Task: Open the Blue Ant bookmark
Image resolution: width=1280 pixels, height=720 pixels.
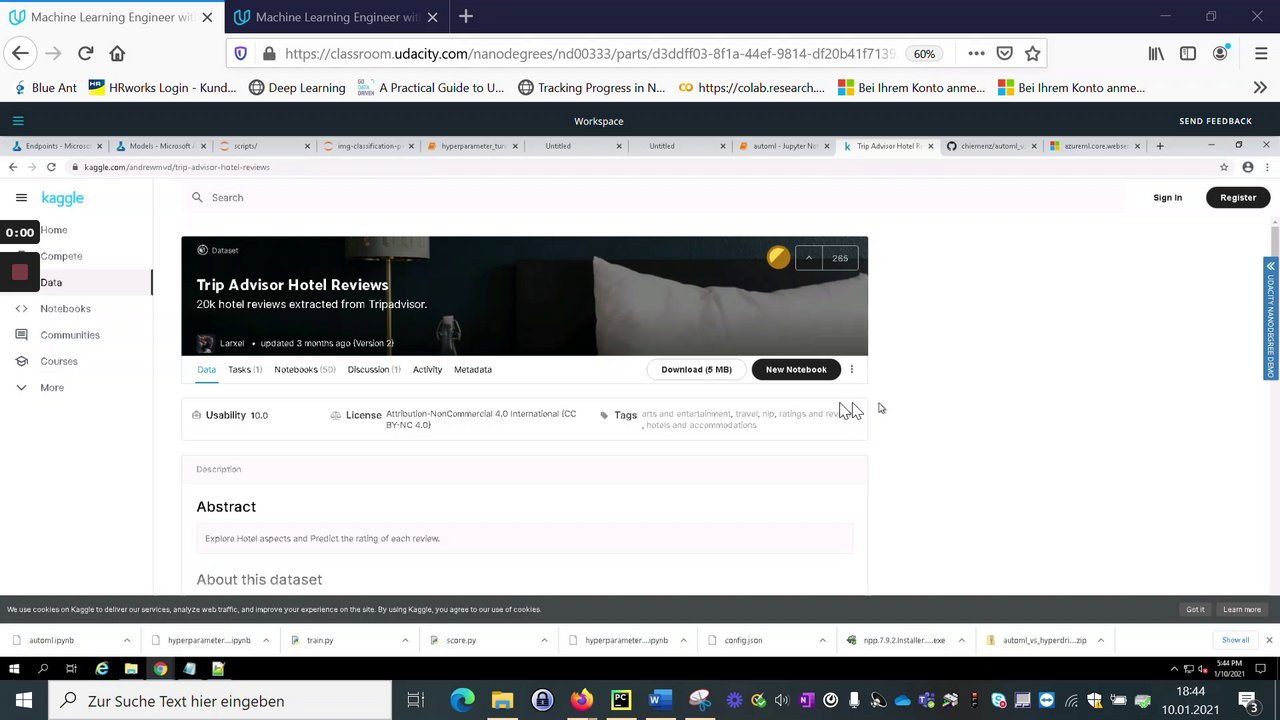Action: pos(44,88)
